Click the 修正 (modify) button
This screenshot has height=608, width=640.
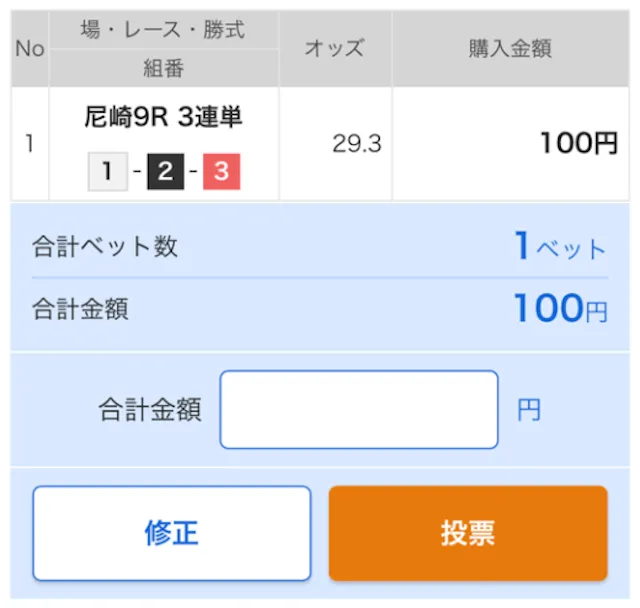tap(172, 533)
